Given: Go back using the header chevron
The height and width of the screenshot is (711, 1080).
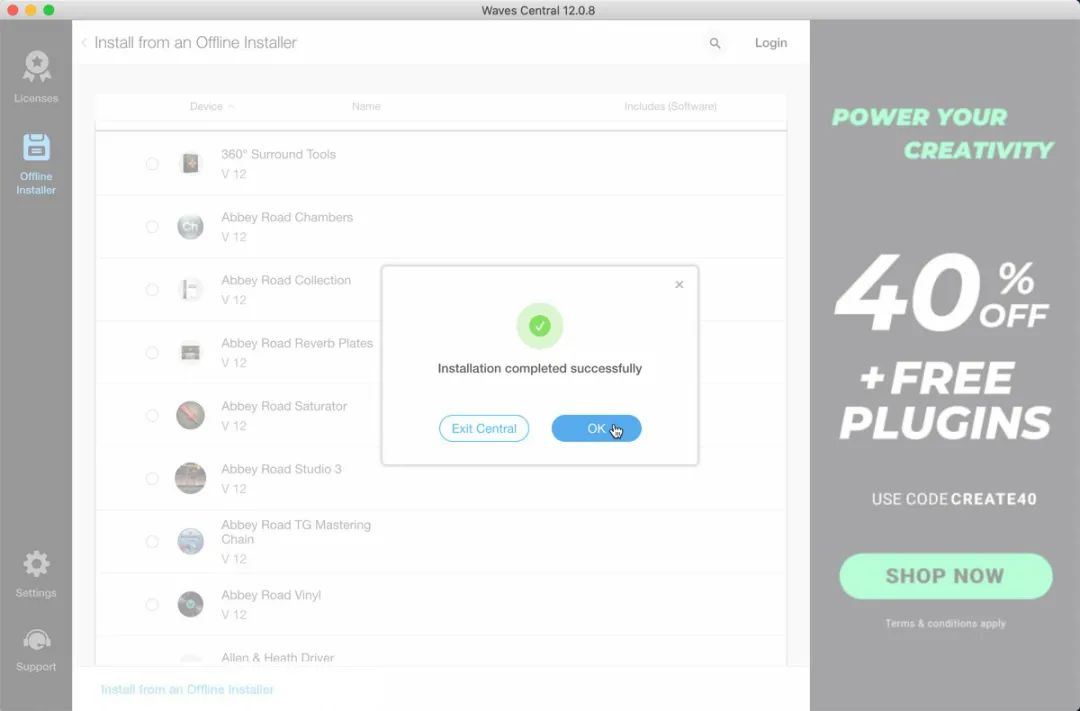Looking at the screenshot, I should pyautogui.click(x=84, y=43).
